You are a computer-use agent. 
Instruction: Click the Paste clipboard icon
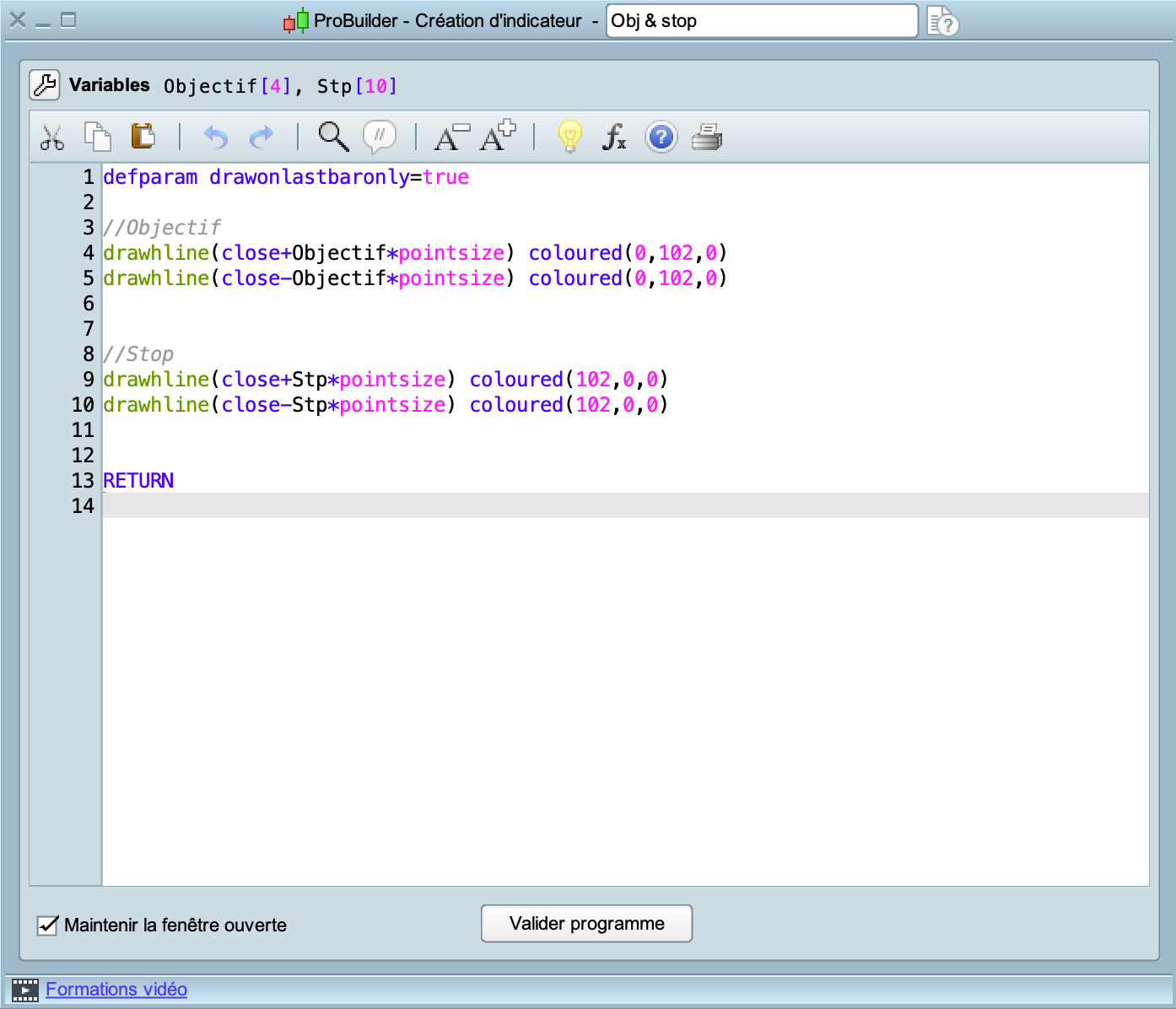click(x=143, y=137)
